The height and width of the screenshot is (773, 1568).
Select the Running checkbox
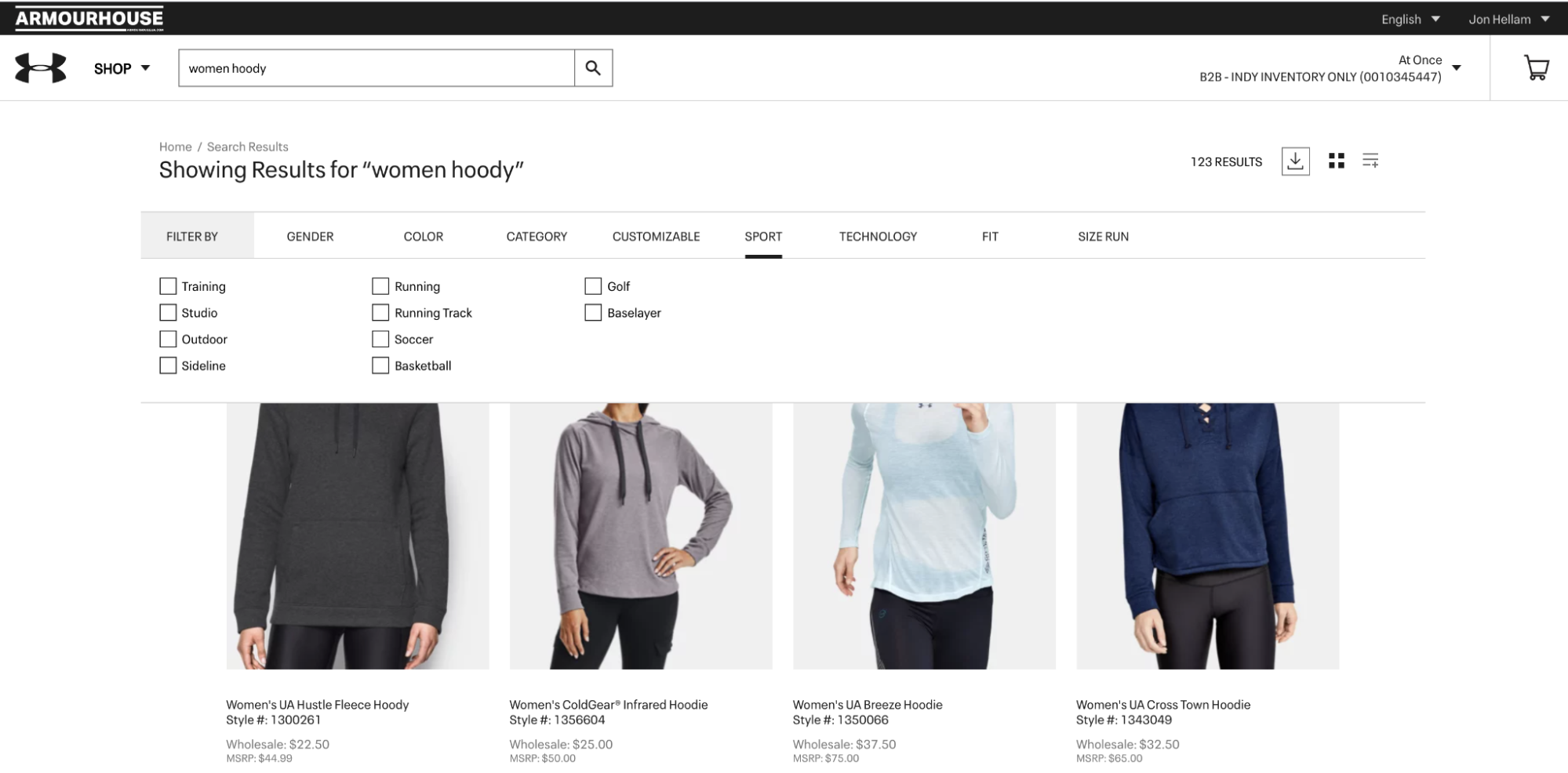point(380,286)
